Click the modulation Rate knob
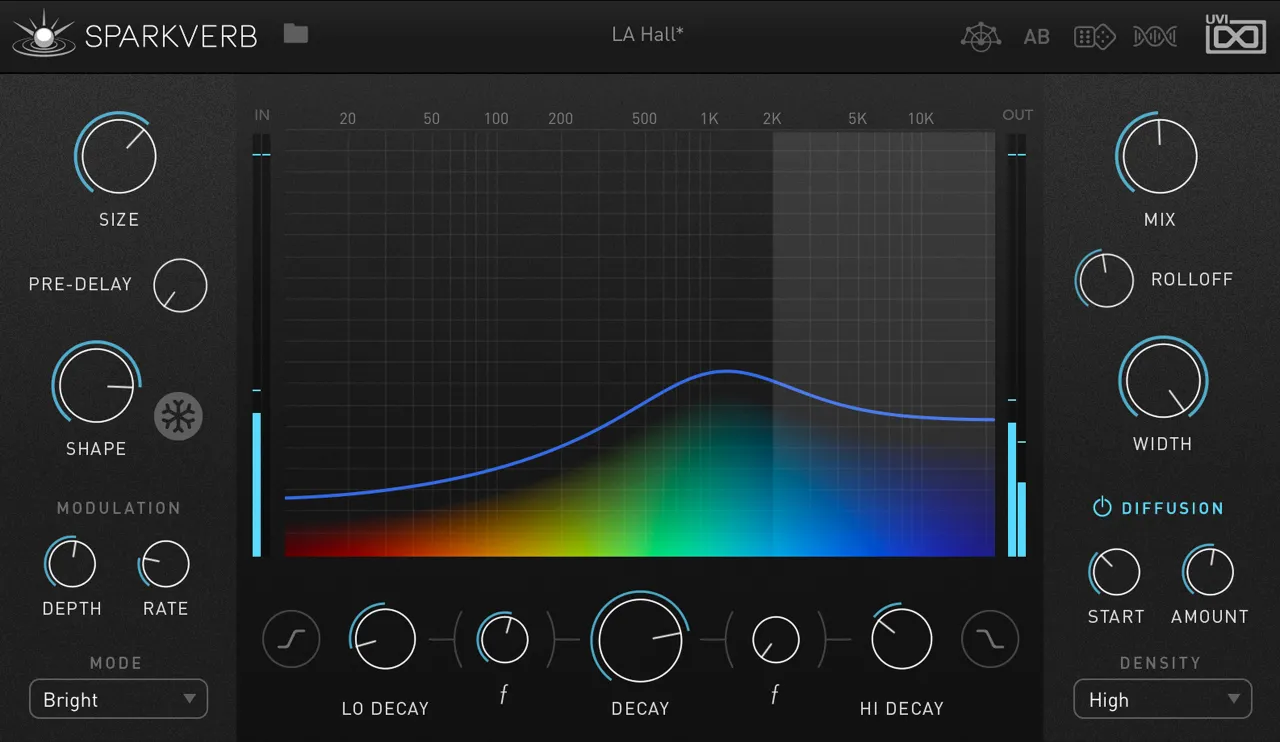Image resolution: width=1280 pixels, height=742 pixels. pyautogui.click(x=165, y=564)
